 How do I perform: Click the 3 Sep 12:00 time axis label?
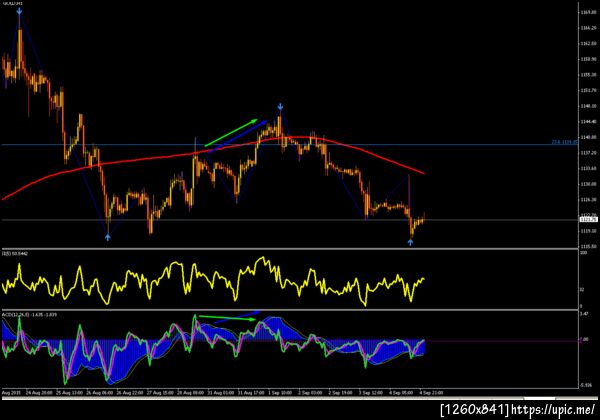pos(371,393)
